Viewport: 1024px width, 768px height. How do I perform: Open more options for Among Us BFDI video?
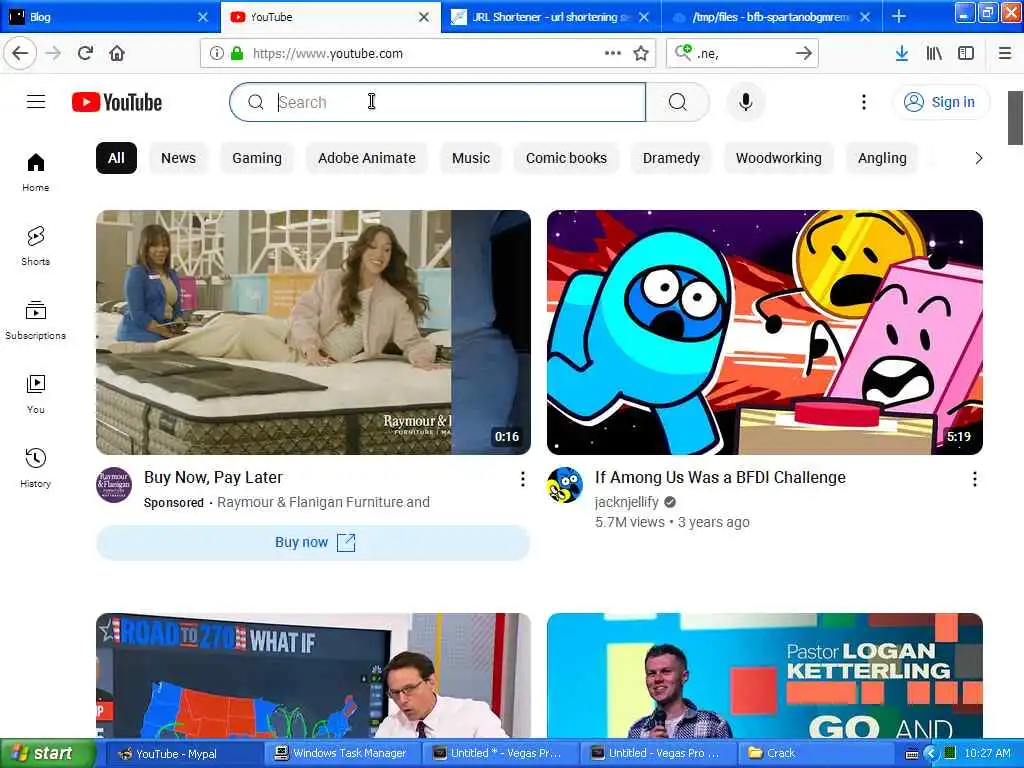click(x=974, y=479)
